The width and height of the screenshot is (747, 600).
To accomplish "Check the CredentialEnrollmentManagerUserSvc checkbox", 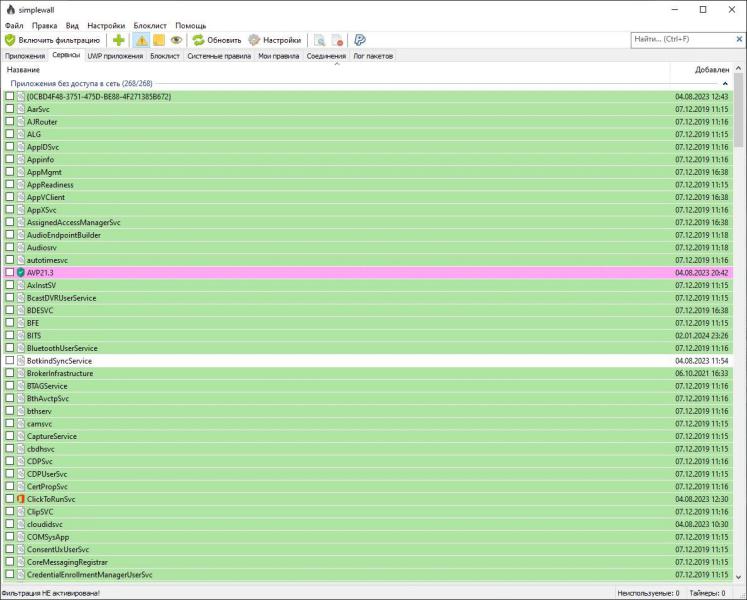I will pos(10,574).
